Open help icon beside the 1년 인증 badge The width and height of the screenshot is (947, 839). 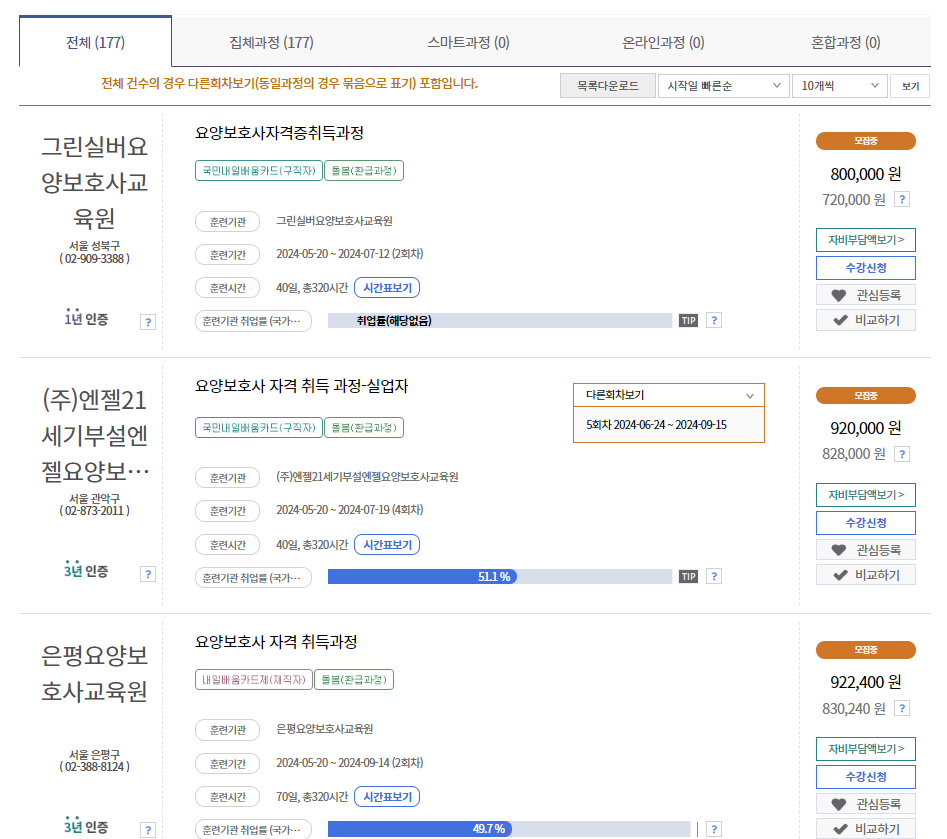(x=148, y=322)
